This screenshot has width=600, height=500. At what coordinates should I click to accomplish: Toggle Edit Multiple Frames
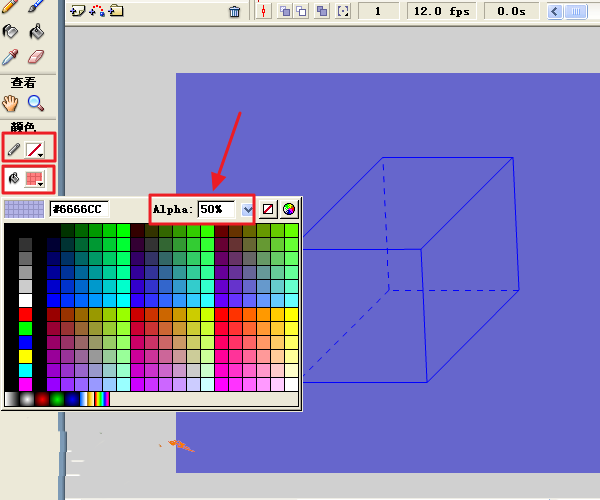(322, 11)
